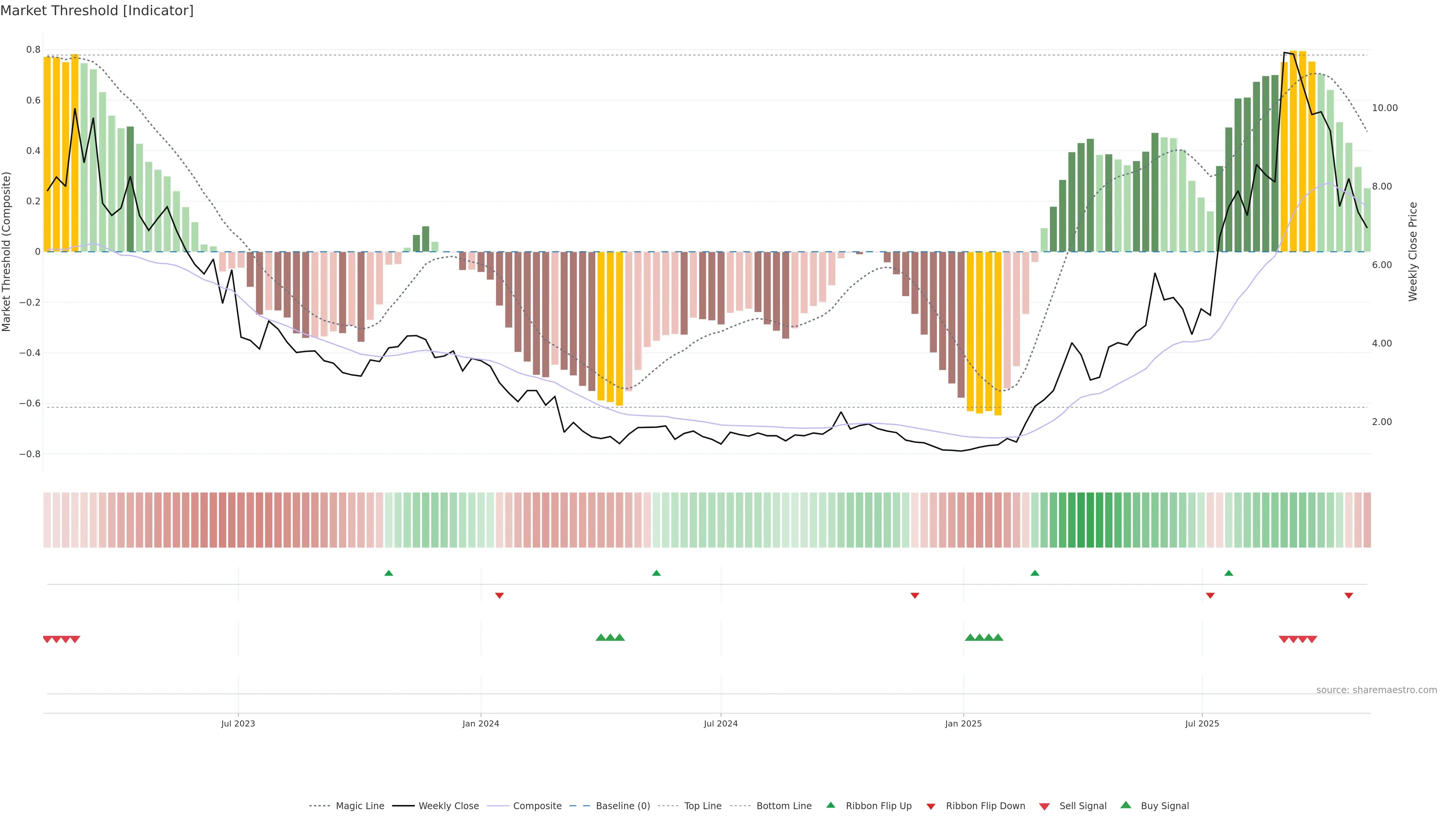The width and height of the screenshot is (1456, 819).
Task: Click the source: sharemaestro.com text
Action: tap(1376, 690)
